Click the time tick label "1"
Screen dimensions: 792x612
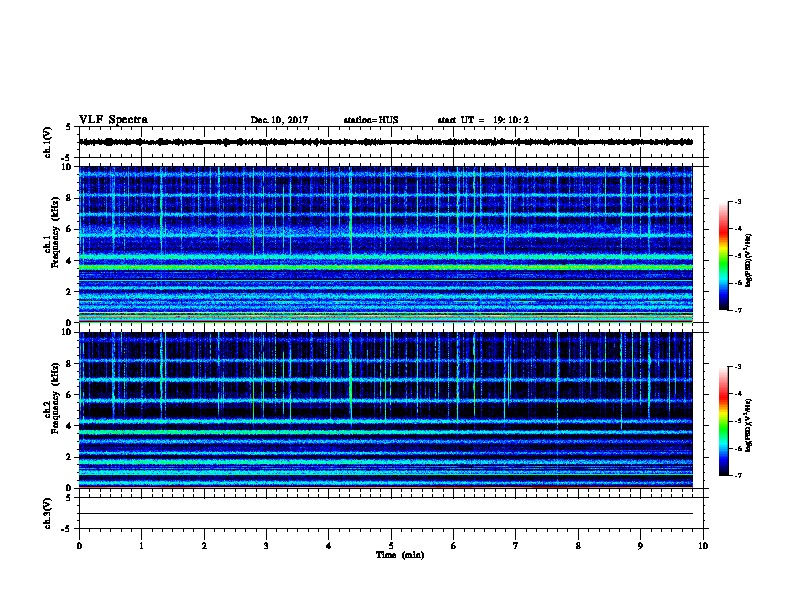tap(141, 545)
